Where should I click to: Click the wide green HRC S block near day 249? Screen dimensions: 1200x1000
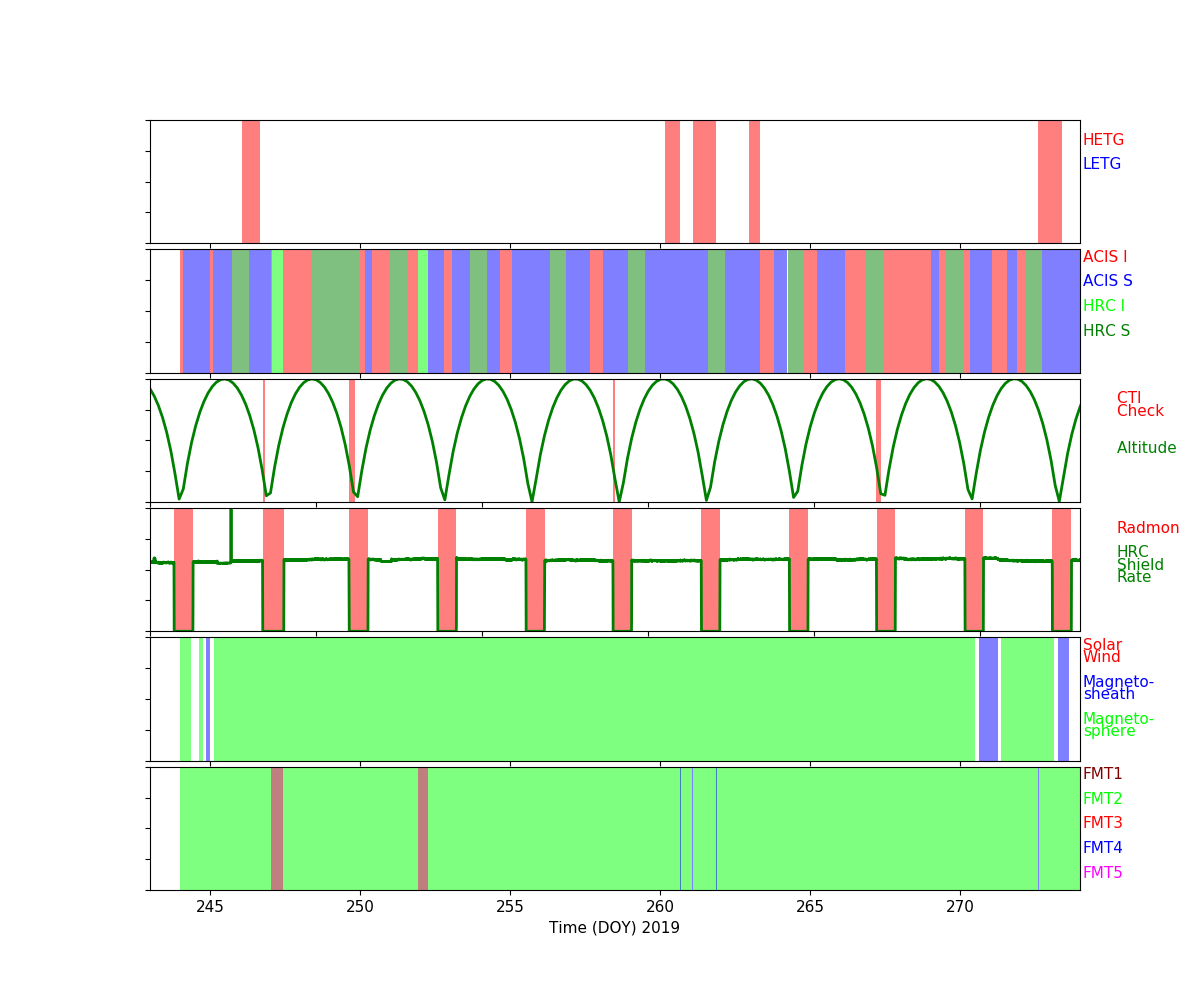tap(335, 311)
